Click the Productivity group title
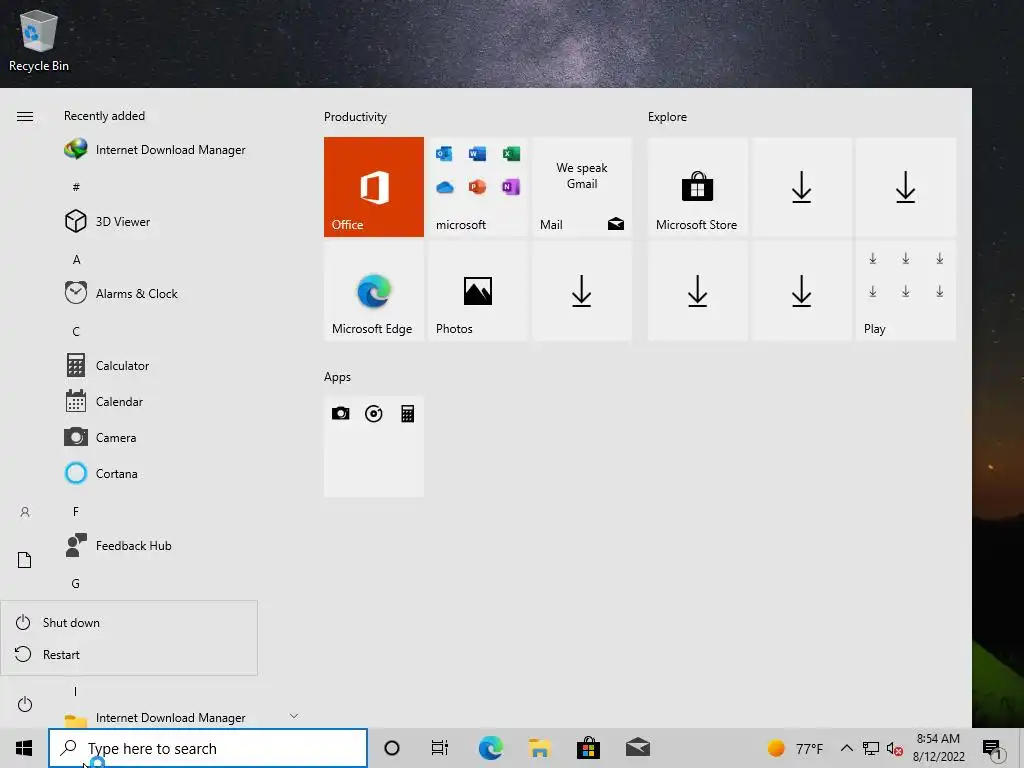The image size is (1024, 768). pos(355,117)
